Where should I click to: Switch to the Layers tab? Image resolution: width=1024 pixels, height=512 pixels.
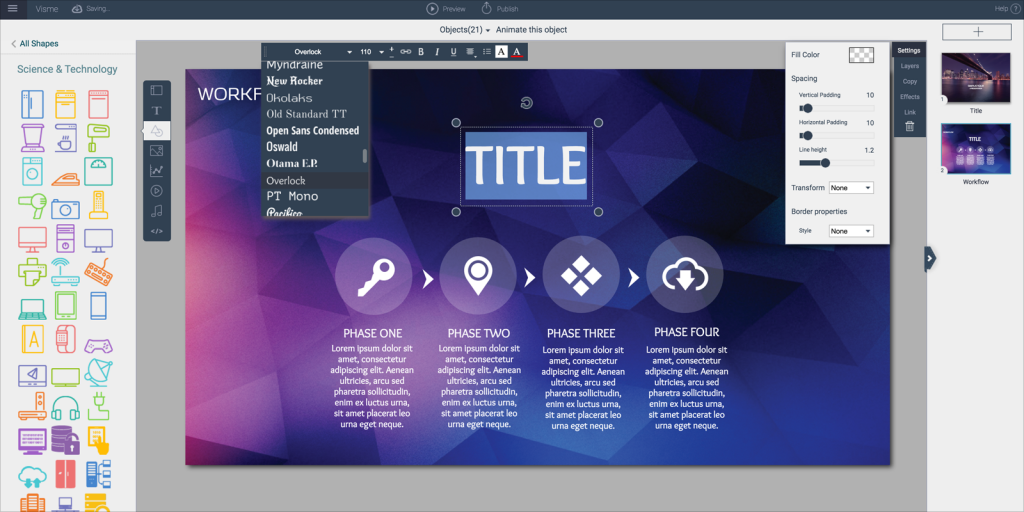click(x=909, y=66)
